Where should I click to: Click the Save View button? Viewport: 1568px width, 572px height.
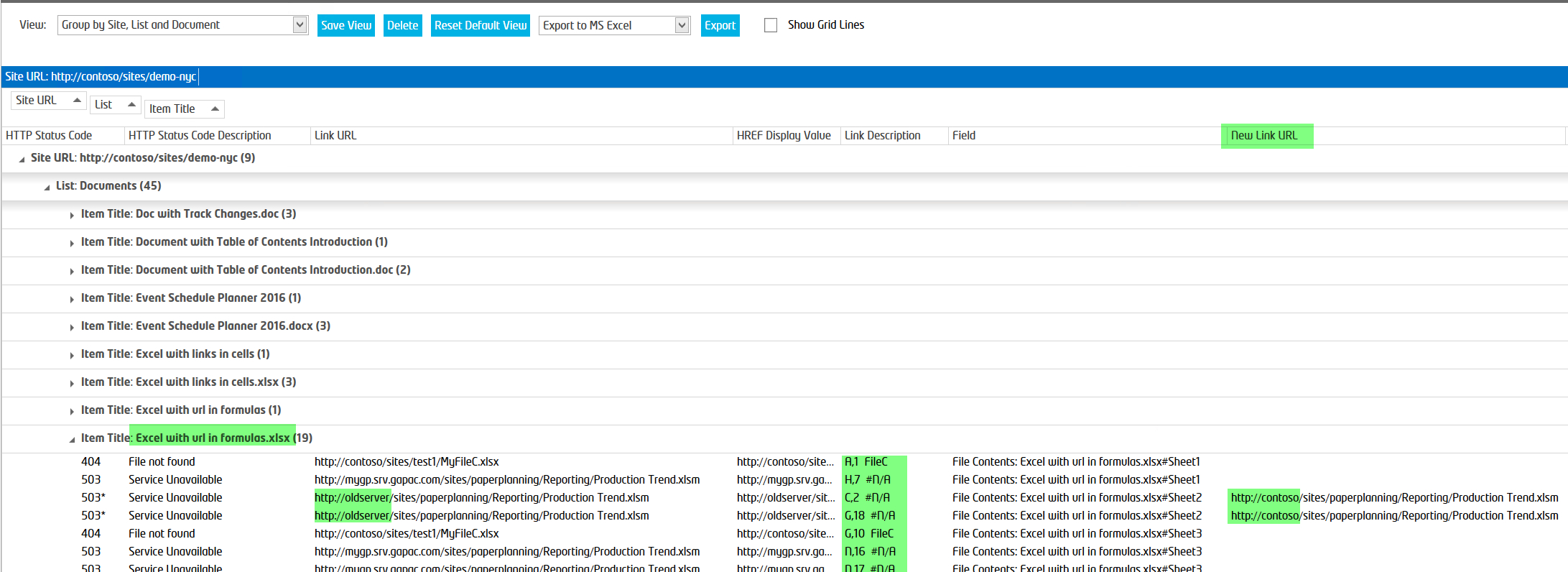click(345, 25)
